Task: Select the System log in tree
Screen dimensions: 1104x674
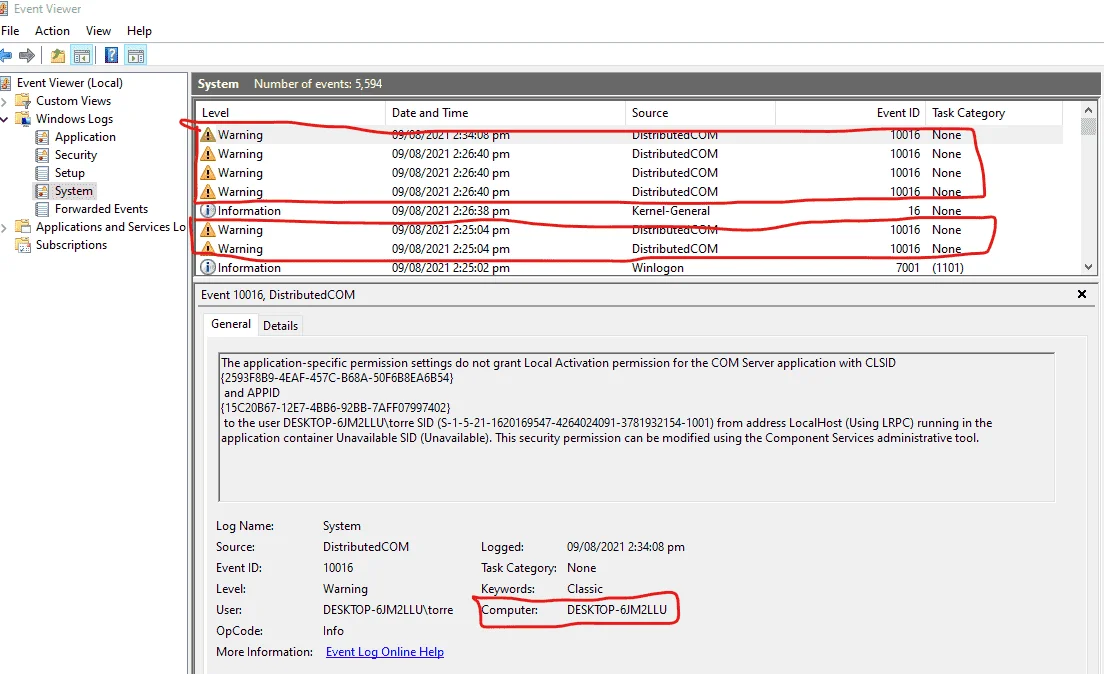Action: (73, 191)
